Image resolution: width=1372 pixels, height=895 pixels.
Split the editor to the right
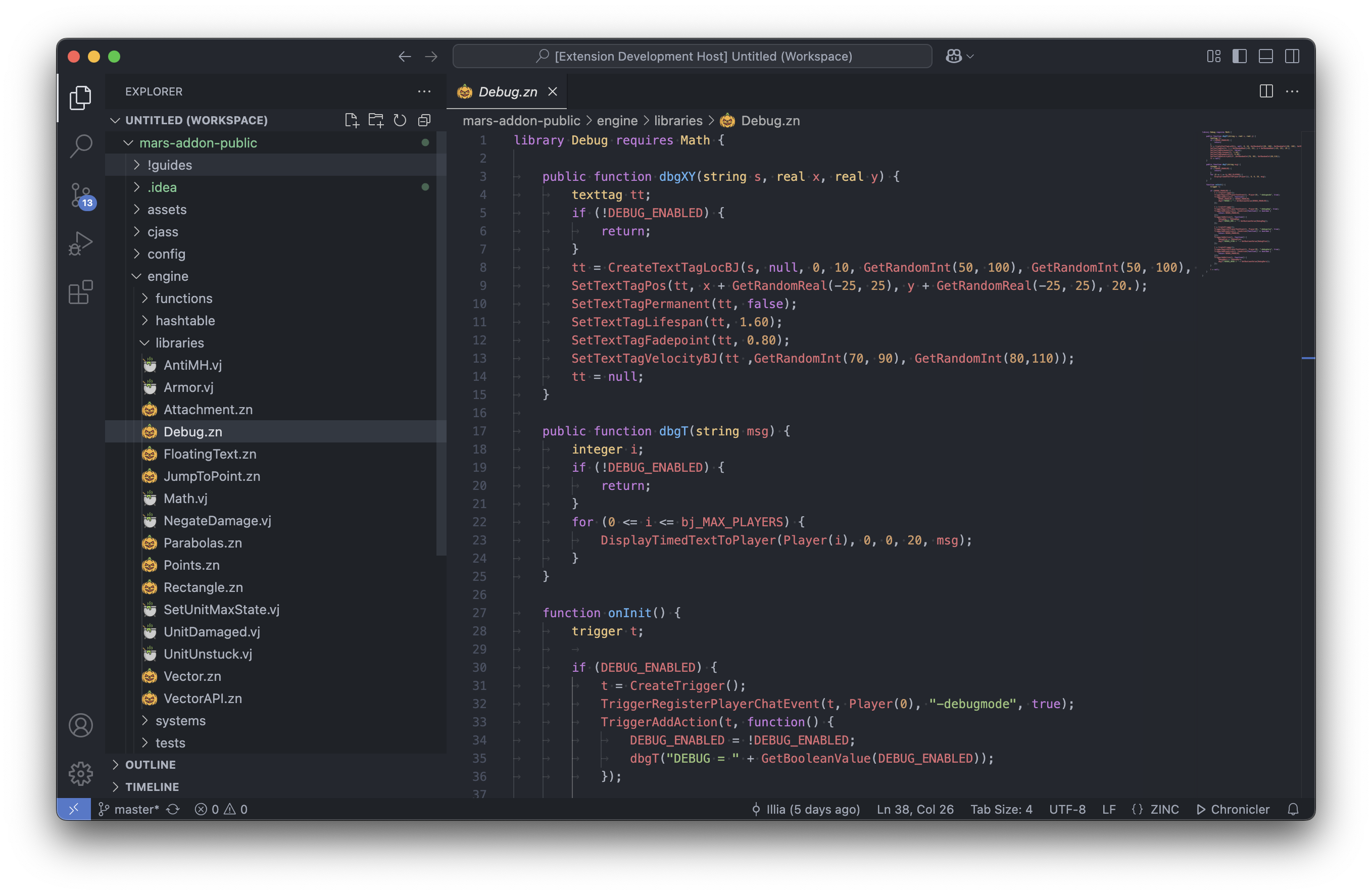[x=1266, y=91]
